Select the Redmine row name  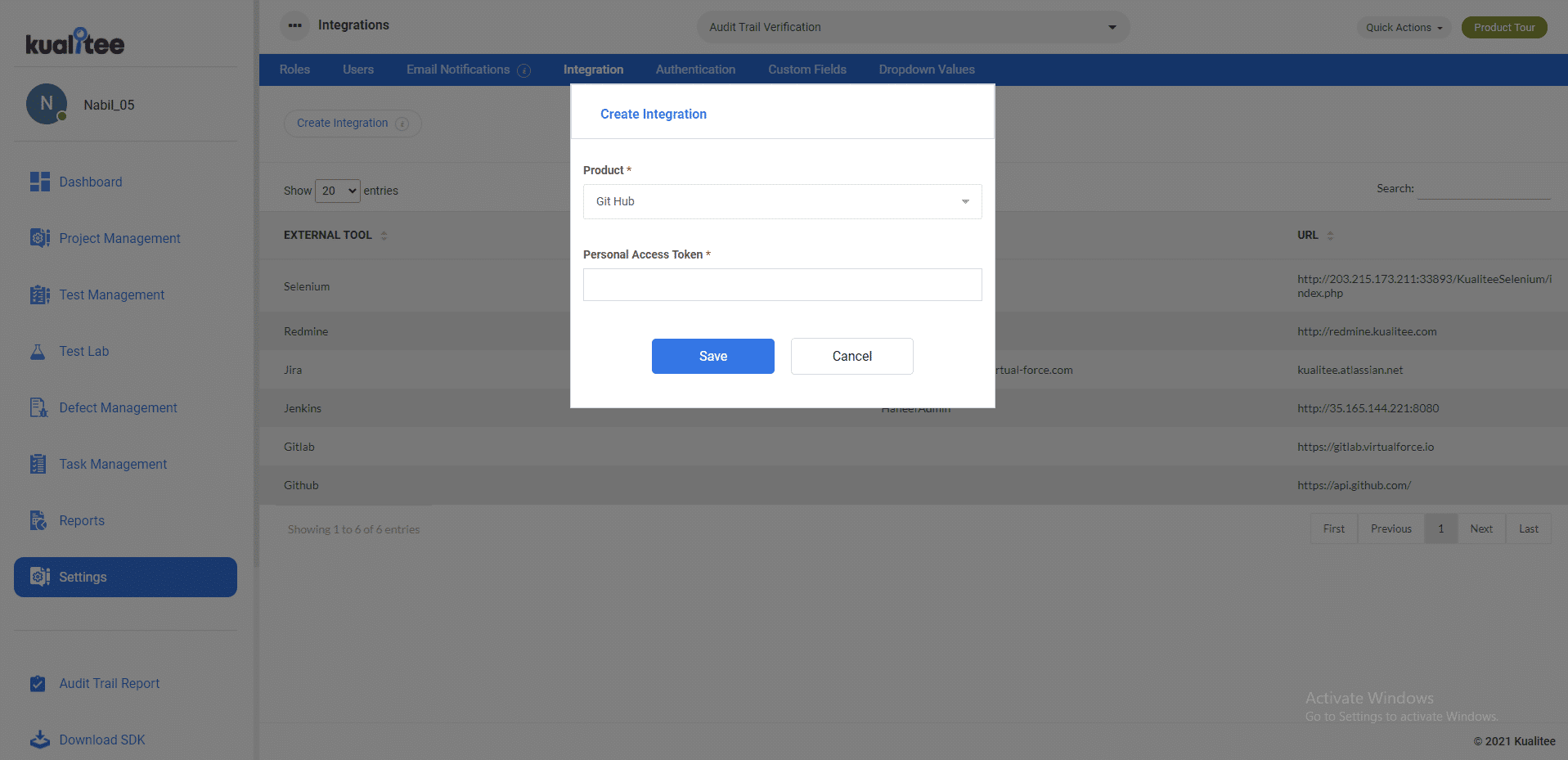[x=306, y=331]
